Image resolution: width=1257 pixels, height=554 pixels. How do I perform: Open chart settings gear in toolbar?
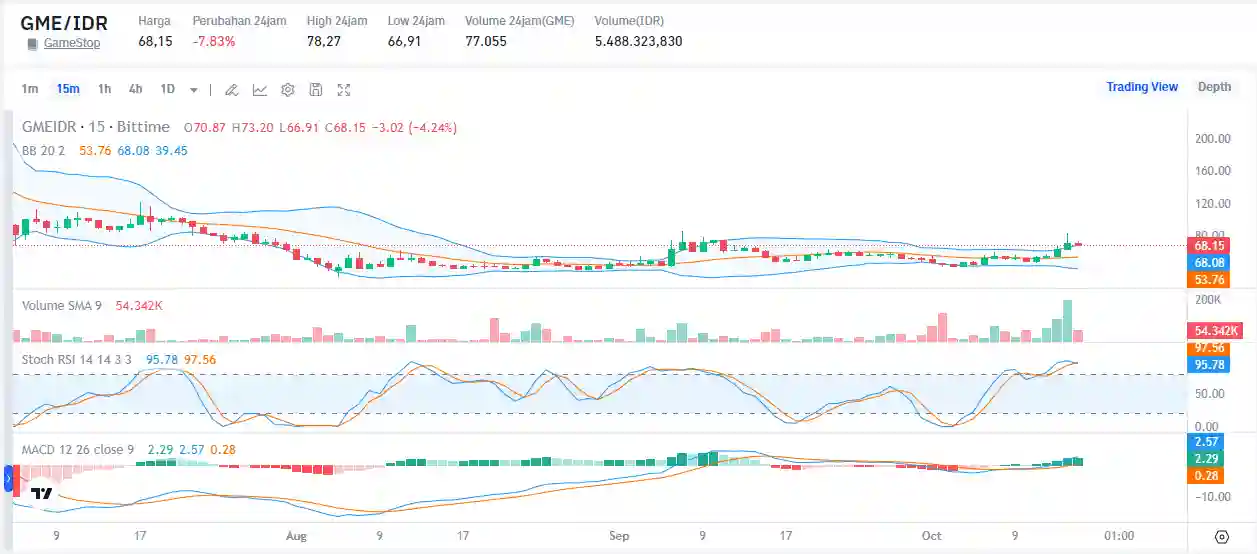tap(288, 89)
